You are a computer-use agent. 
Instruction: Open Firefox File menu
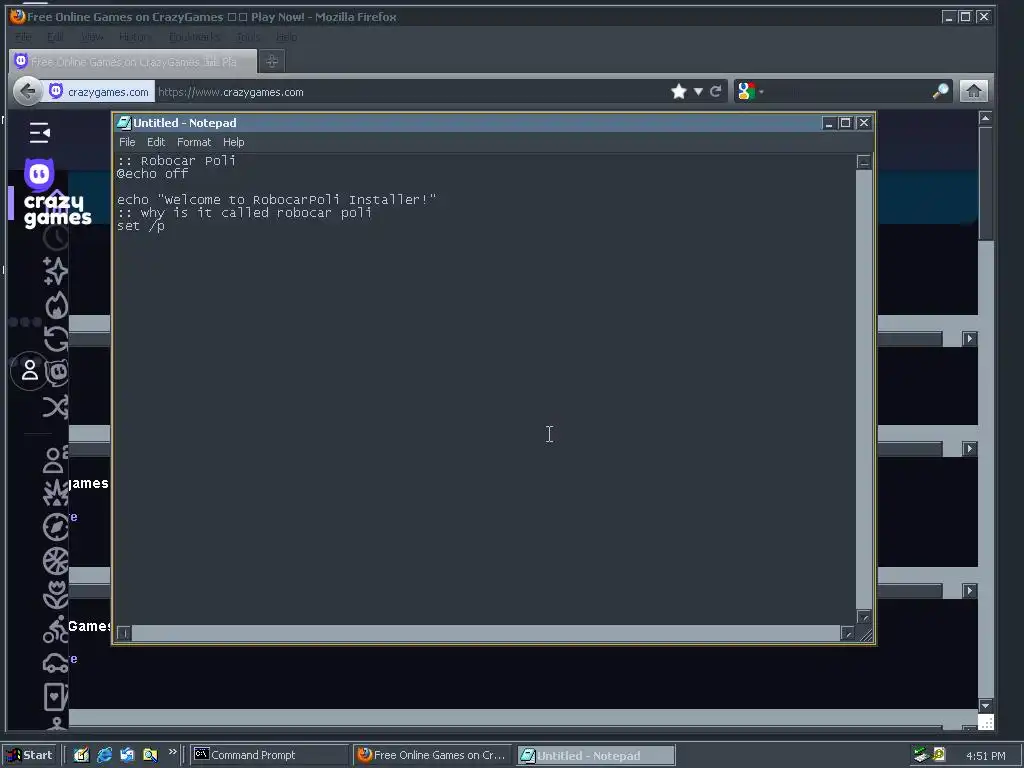(x=24, y=37)
